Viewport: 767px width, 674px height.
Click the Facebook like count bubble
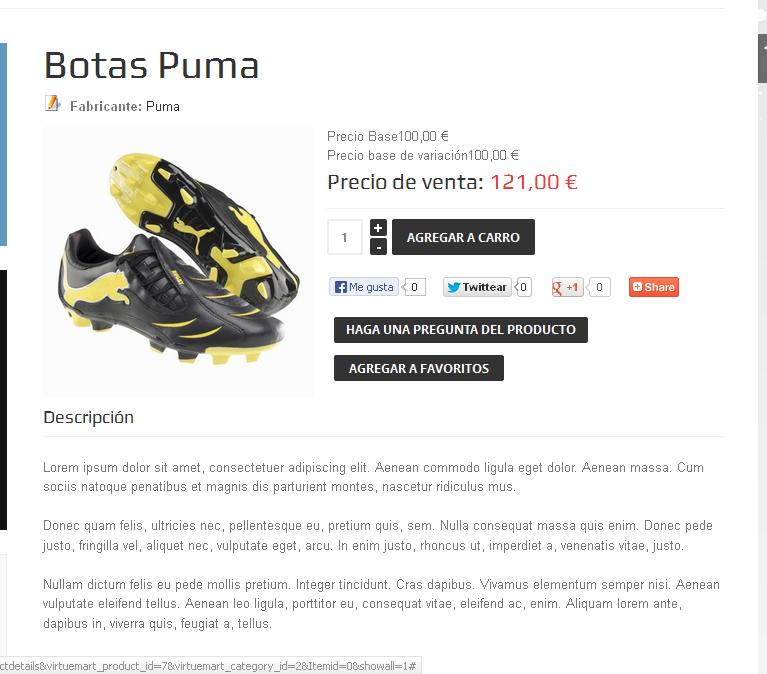414,287
